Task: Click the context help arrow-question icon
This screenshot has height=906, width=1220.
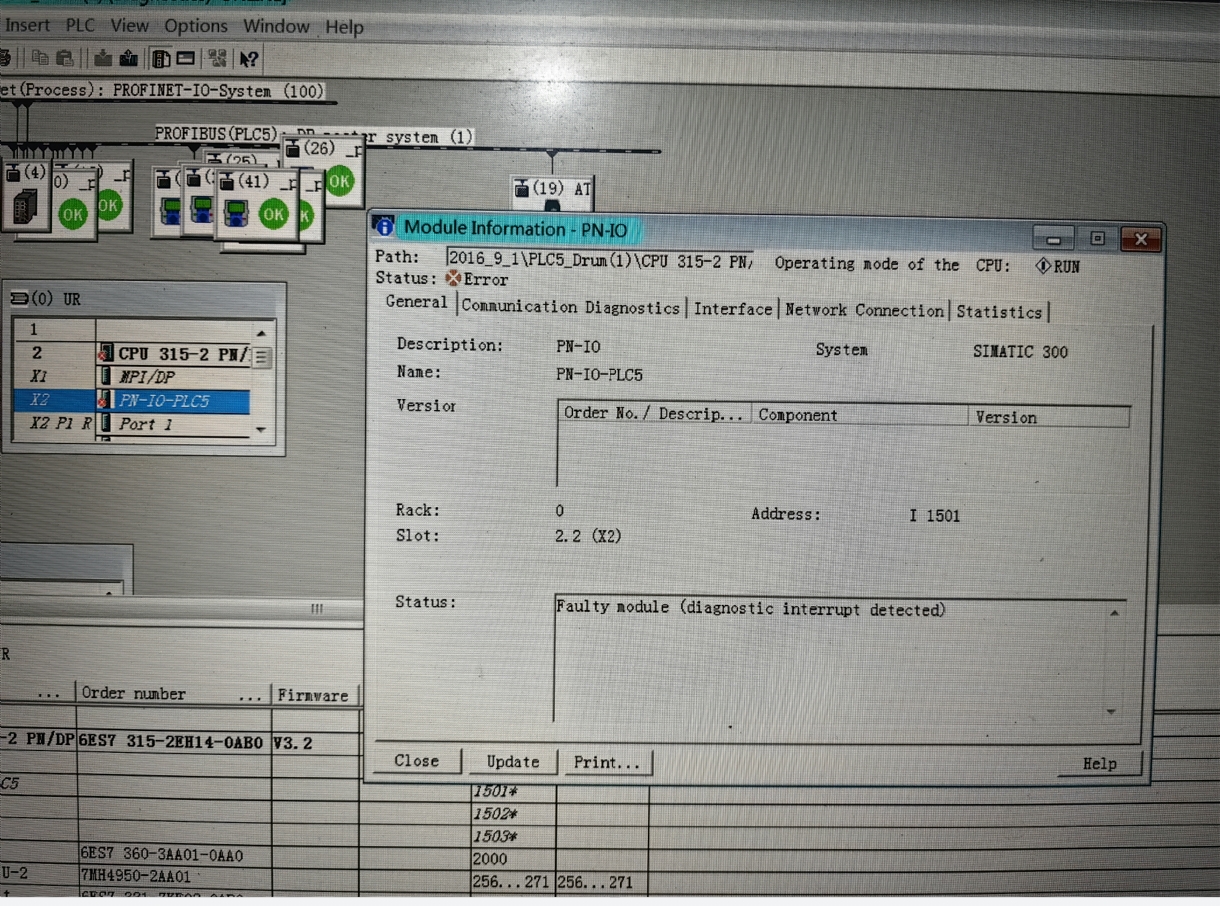Action: [249, 59]
